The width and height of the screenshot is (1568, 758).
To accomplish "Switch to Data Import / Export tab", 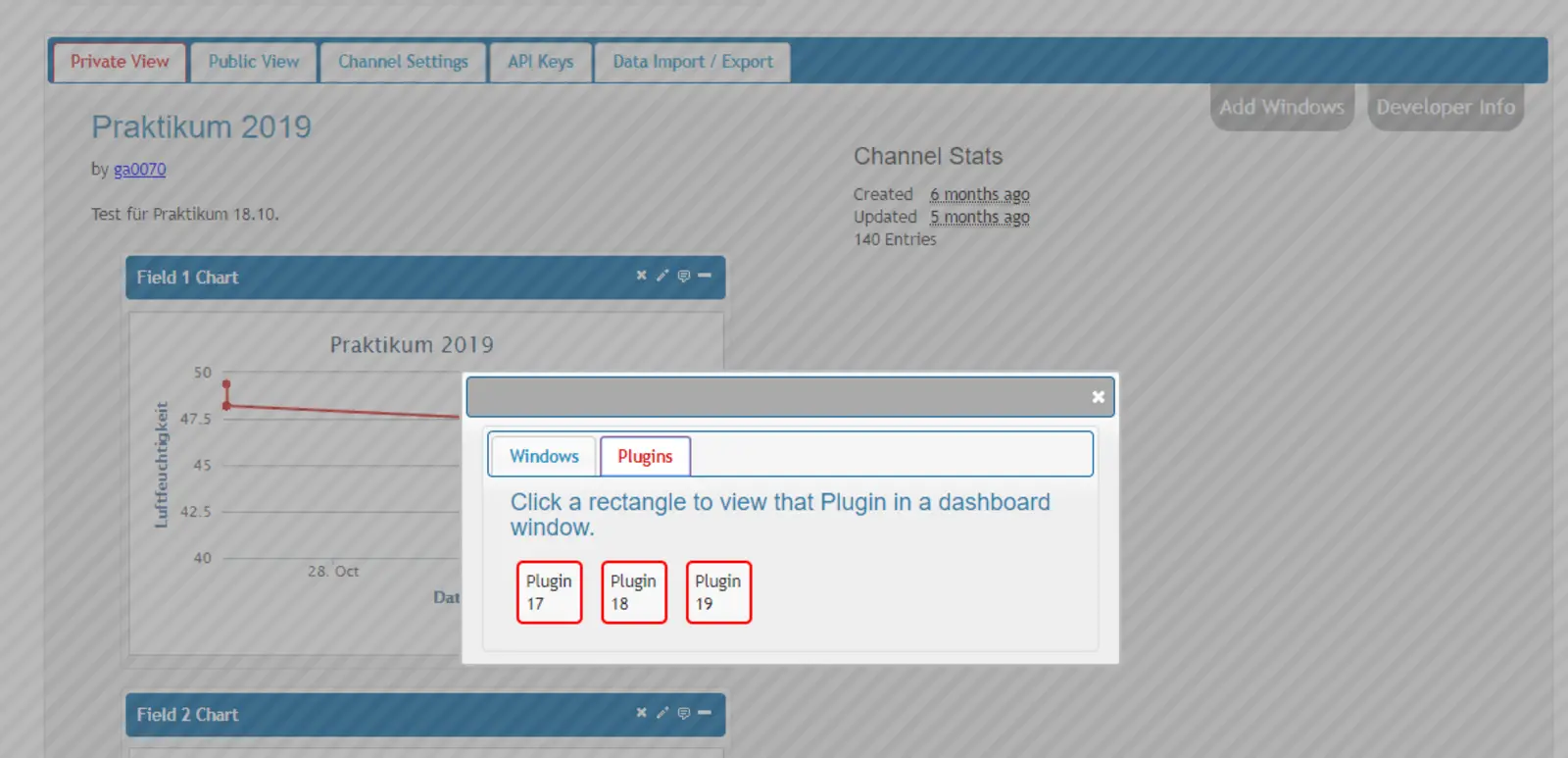I will [x=692, y=62].
